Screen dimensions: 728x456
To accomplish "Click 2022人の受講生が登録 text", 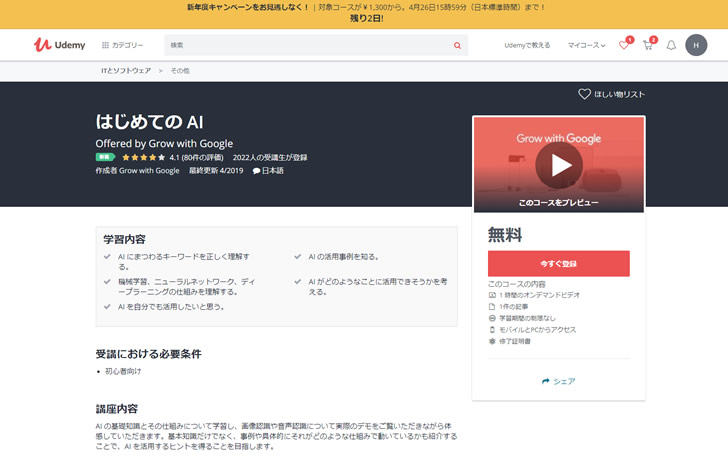I will click(270, 157).
